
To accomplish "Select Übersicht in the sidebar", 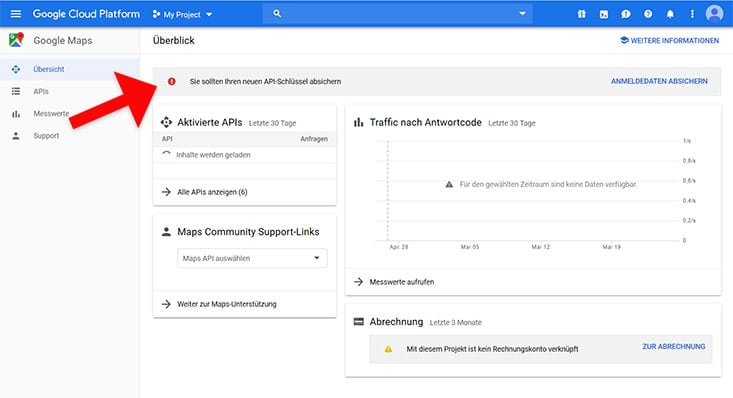I will 70,69.
